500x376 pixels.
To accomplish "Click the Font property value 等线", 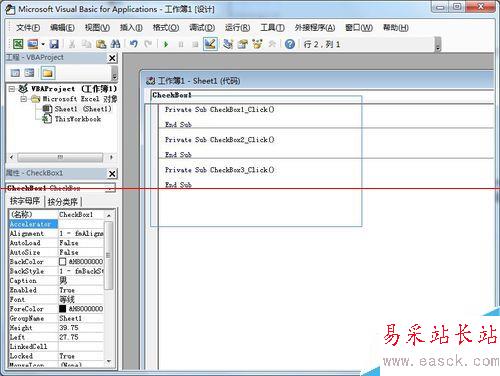I will pos(81,299).
